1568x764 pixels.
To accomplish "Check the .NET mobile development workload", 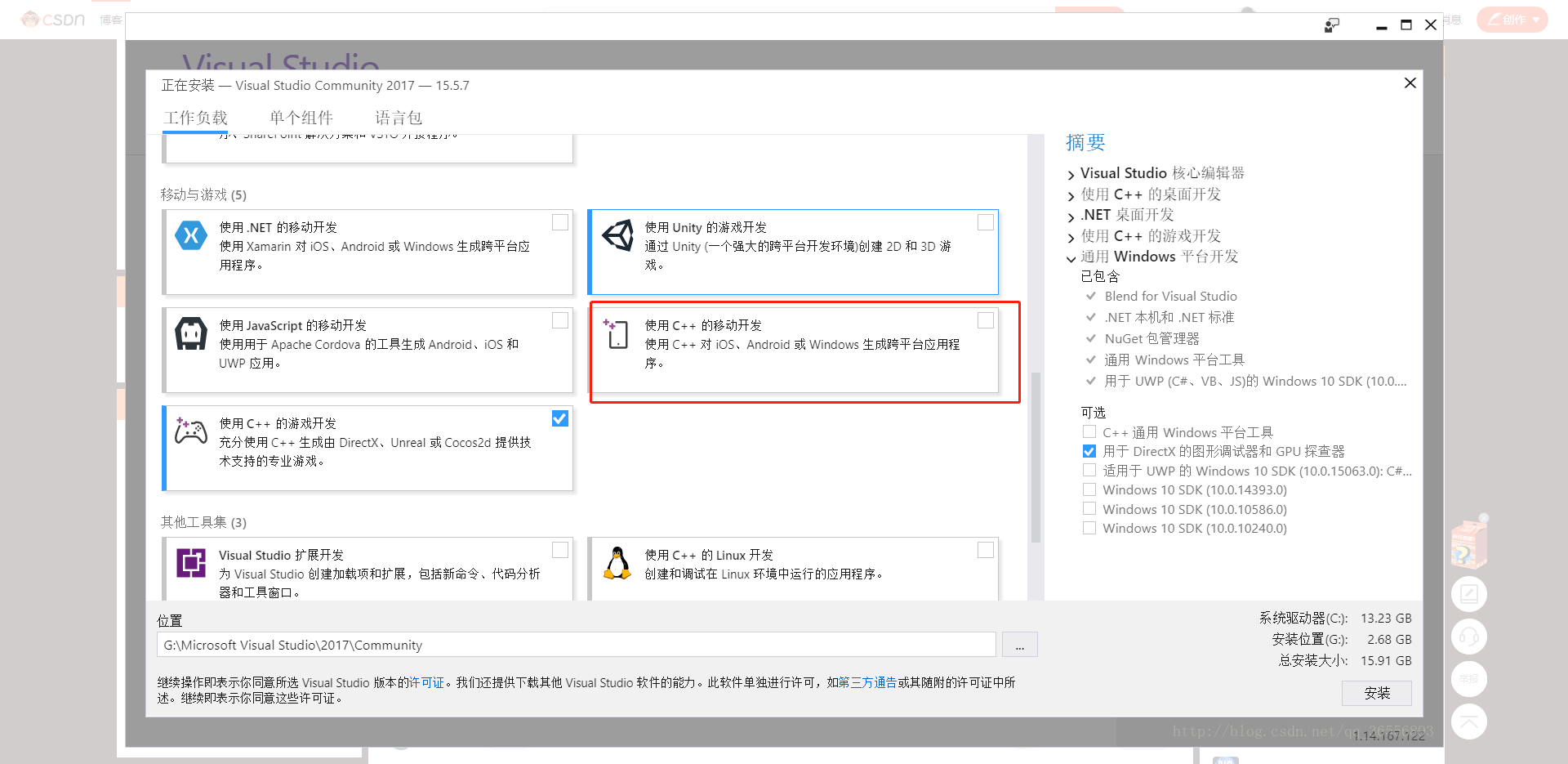I will (x=560, y=222).
